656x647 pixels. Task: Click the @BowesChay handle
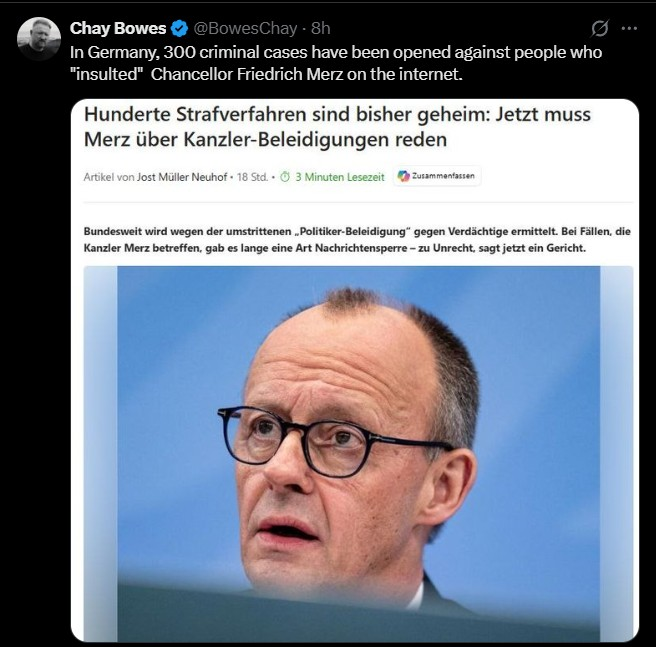245,28
